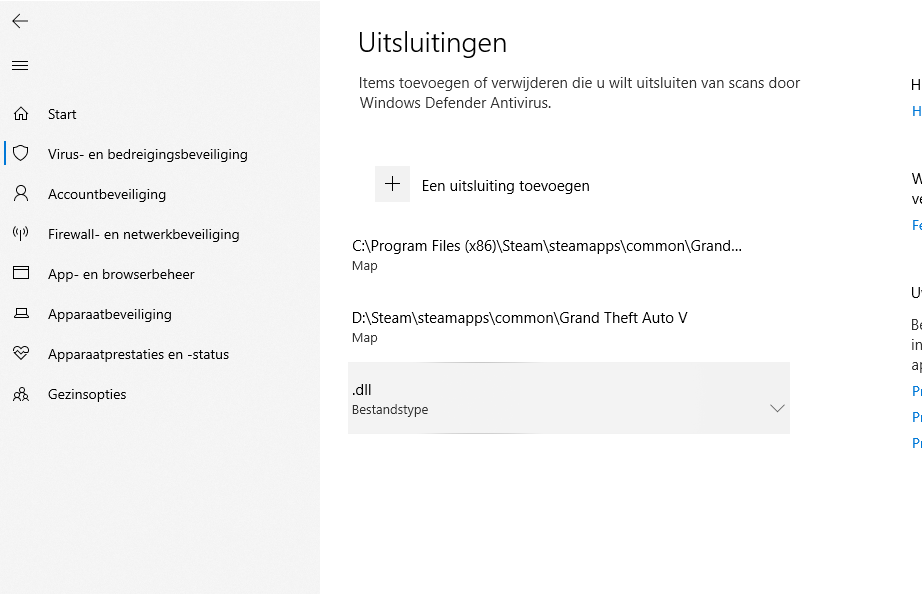Click the Start home icon
The image size is (922, 594).
[21, 114]
